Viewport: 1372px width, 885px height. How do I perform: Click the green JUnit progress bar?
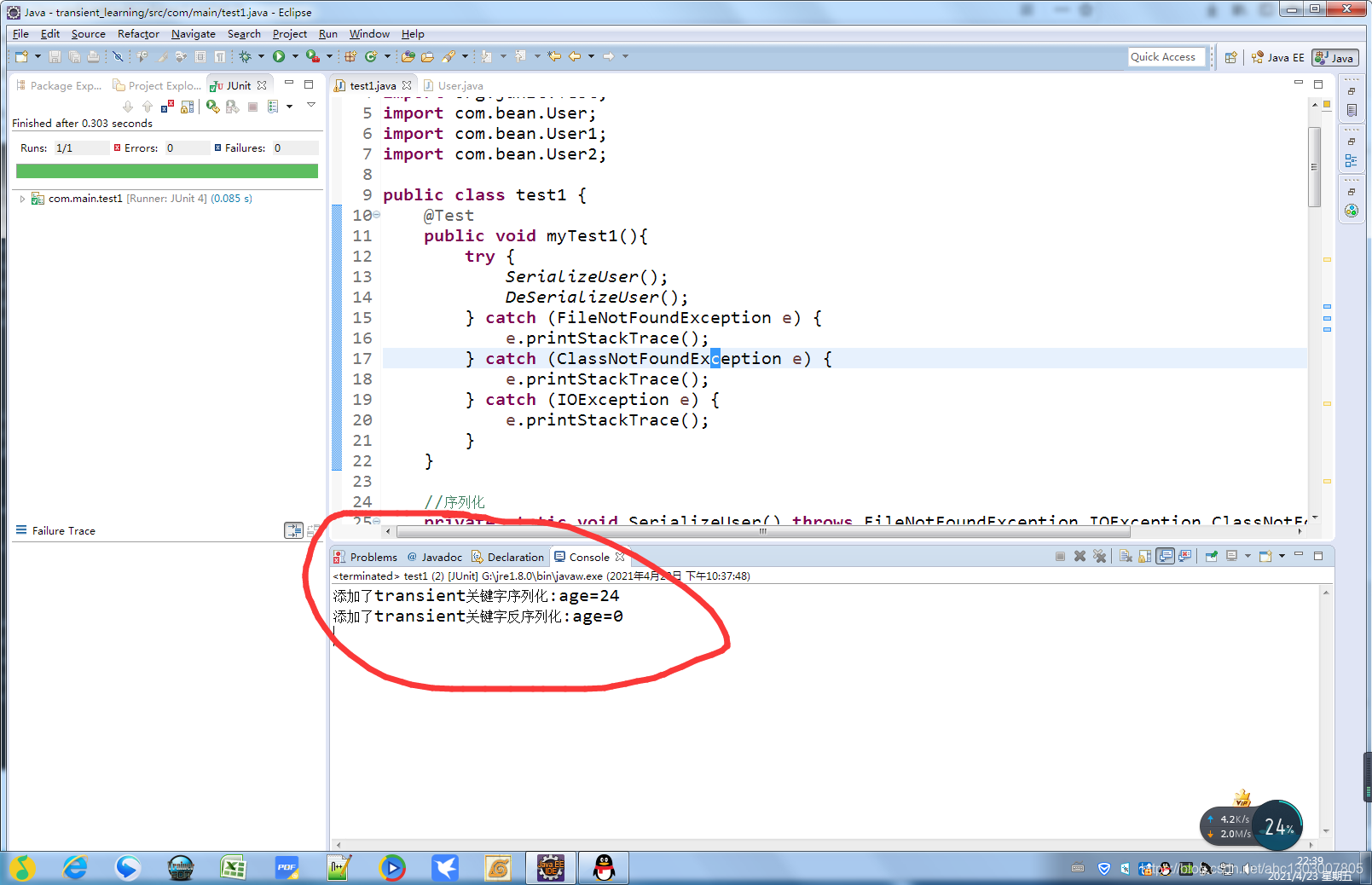(166, 171)
